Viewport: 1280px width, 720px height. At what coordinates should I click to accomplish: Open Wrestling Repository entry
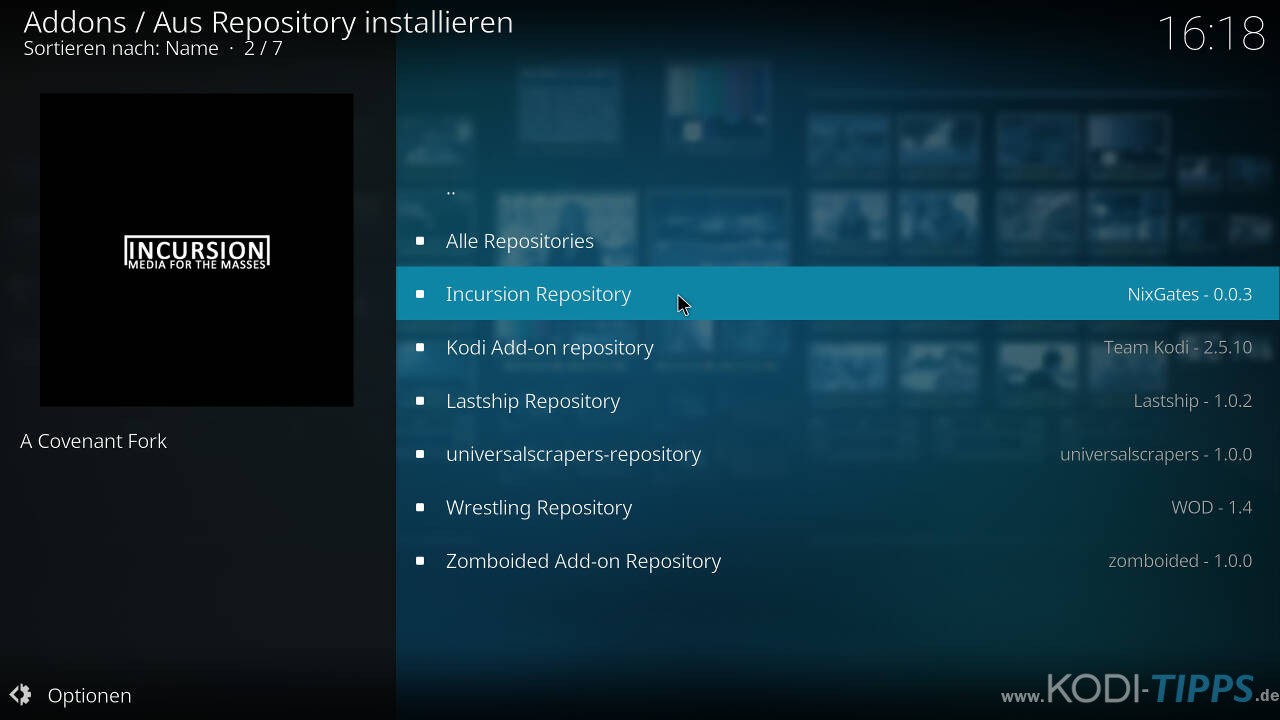click(x=838, y=507)
